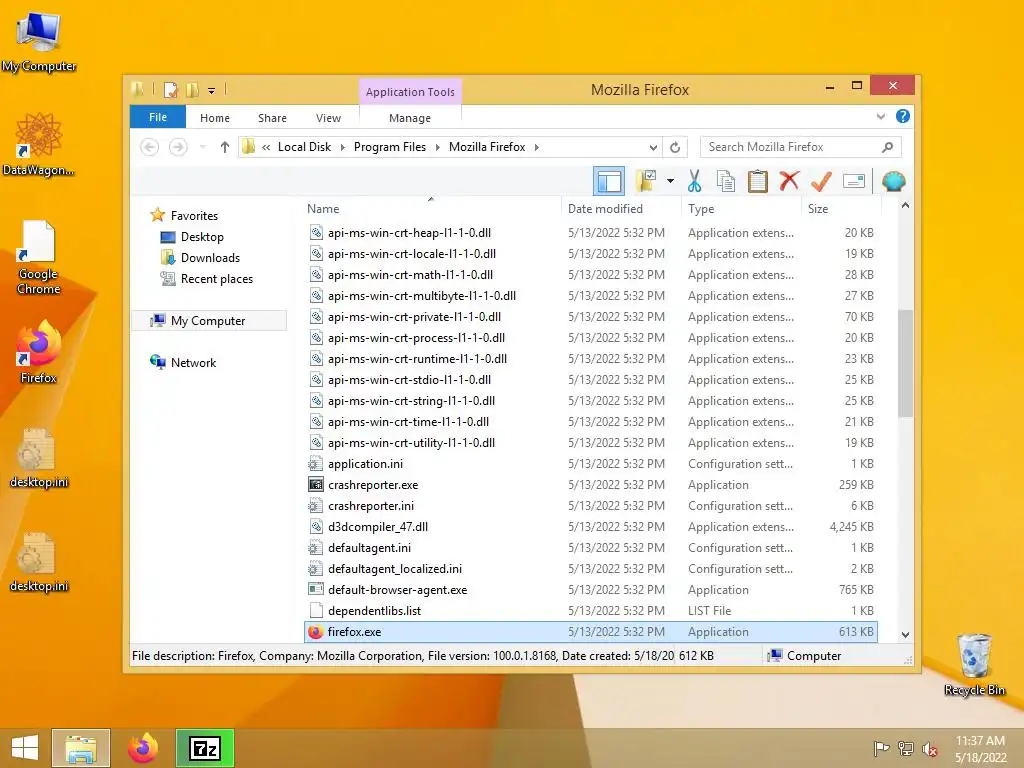Switch to the Home ribbon tab
This screenshot has width=1024, height=768.
pyautogui.click(x=215, y=118)
